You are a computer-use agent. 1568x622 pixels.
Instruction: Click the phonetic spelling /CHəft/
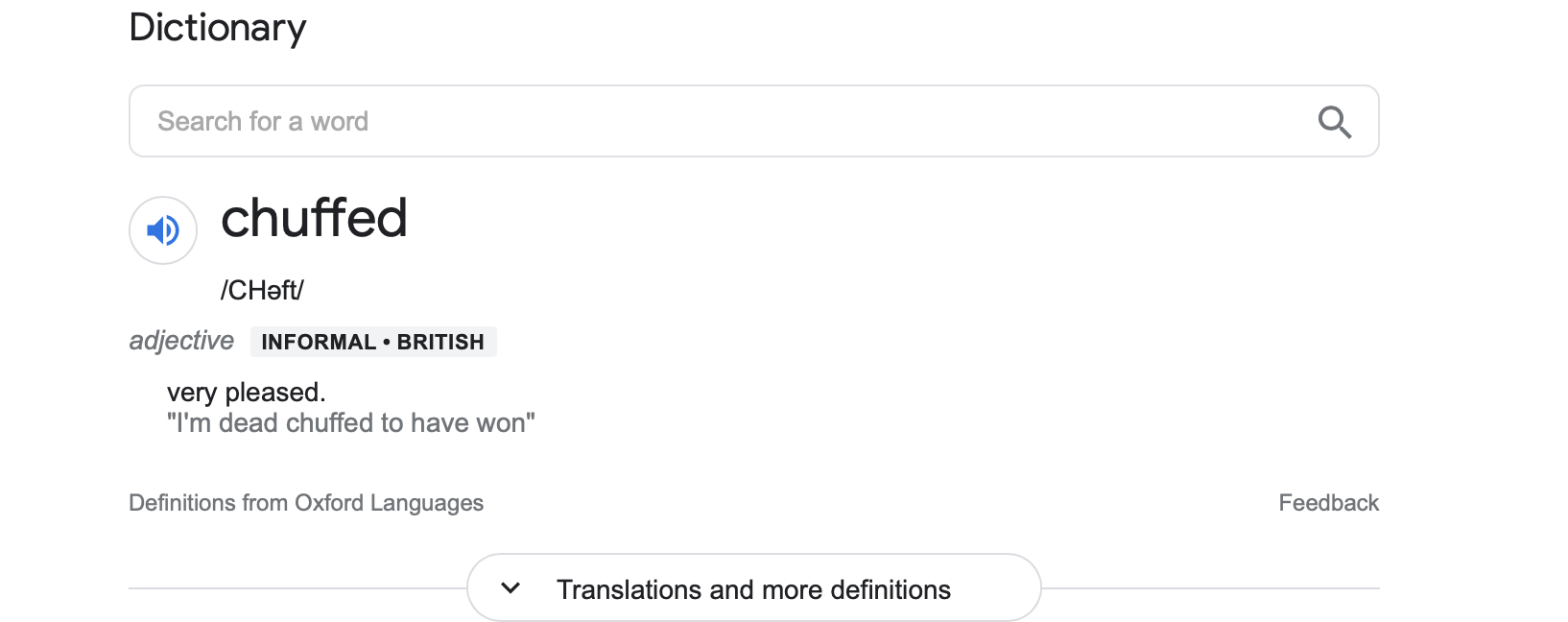tap(262, 290)
